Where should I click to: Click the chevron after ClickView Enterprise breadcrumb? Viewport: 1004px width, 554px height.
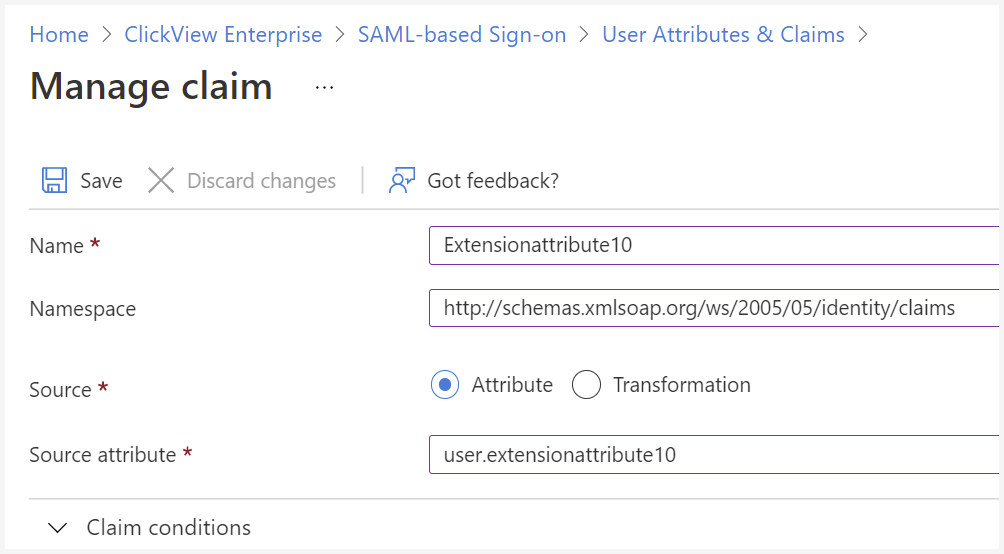tap(340, 35)
